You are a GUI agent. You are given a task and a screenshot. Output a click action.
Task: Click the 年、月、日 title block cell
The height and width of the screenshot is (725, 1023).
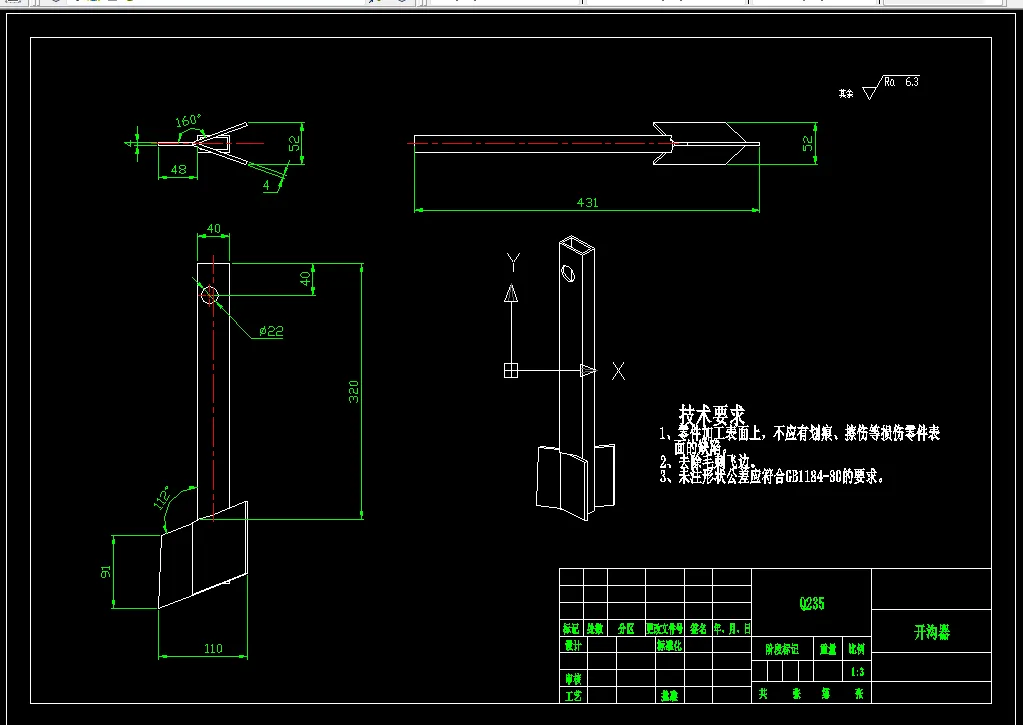[x=732, y=628]
